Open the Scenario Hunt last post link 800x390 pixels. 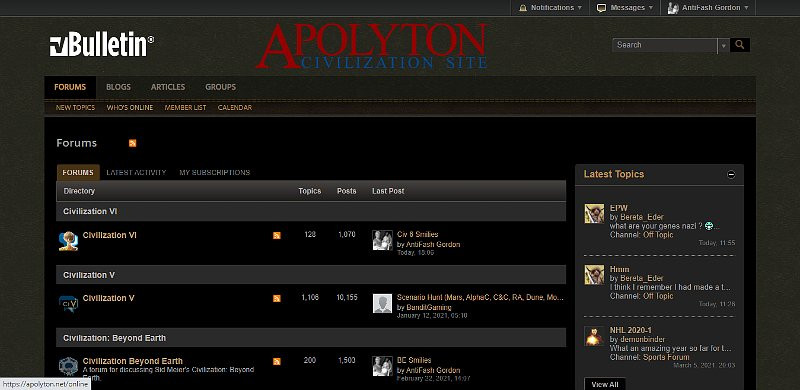[480, 298]
